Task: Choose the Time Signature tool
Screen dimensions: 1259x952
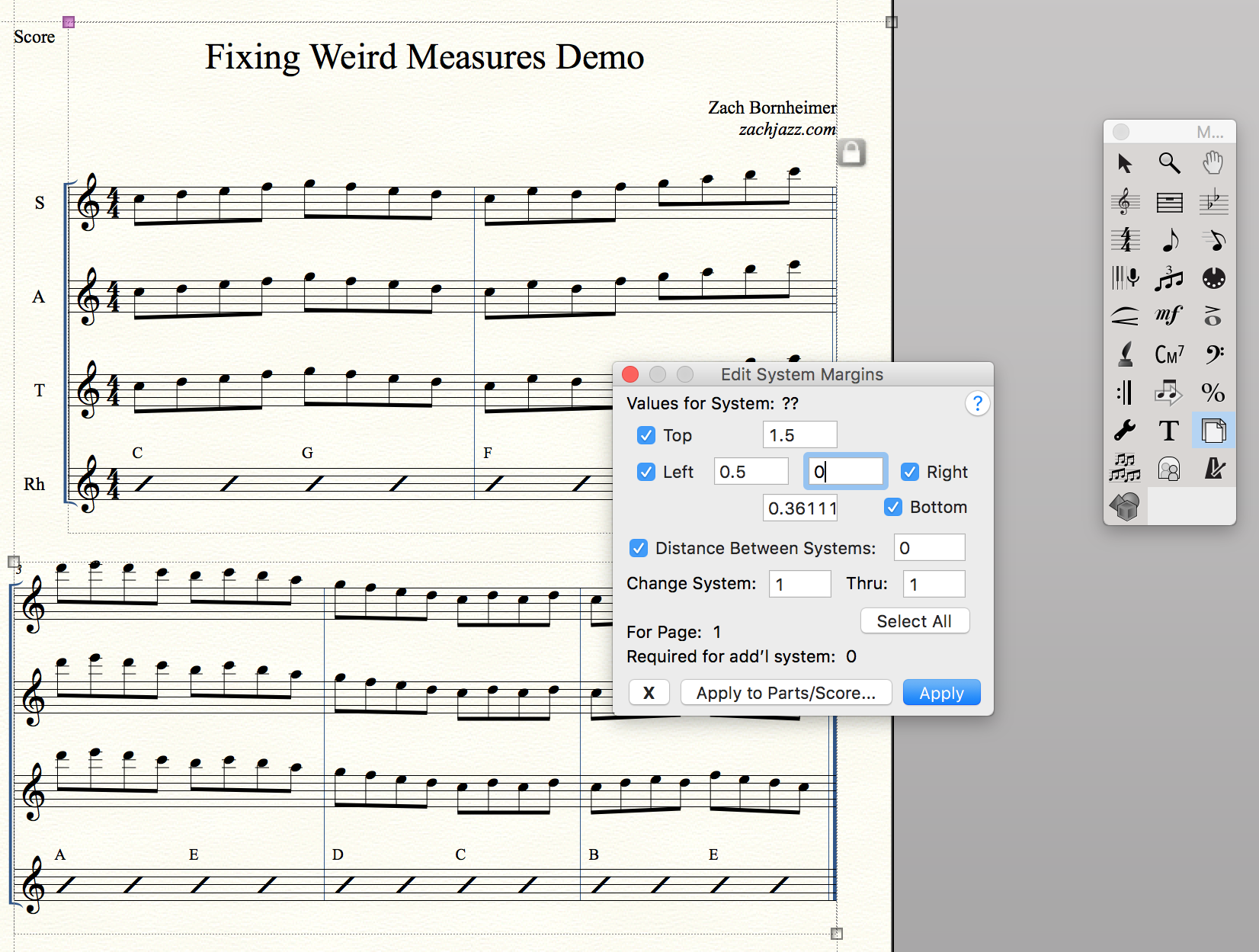Action: coord(1125,240)
